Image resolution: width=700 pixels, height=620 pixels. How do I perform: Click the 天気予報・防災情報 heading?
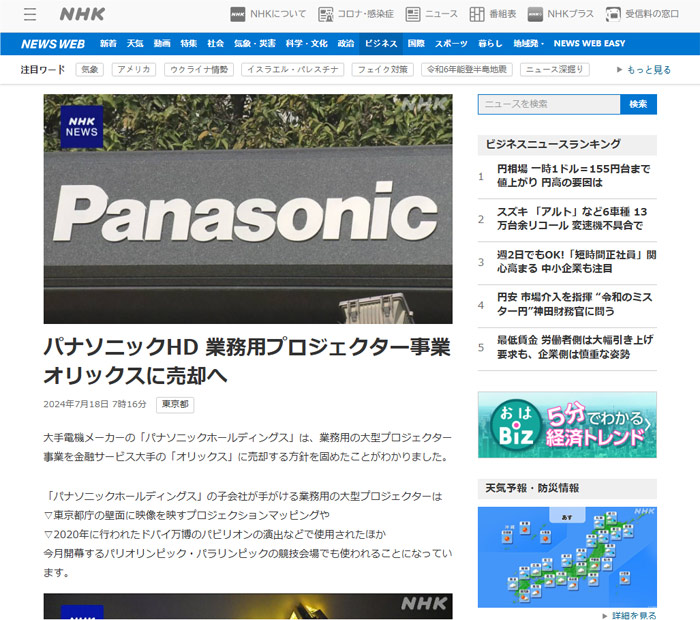coord(532,488)
